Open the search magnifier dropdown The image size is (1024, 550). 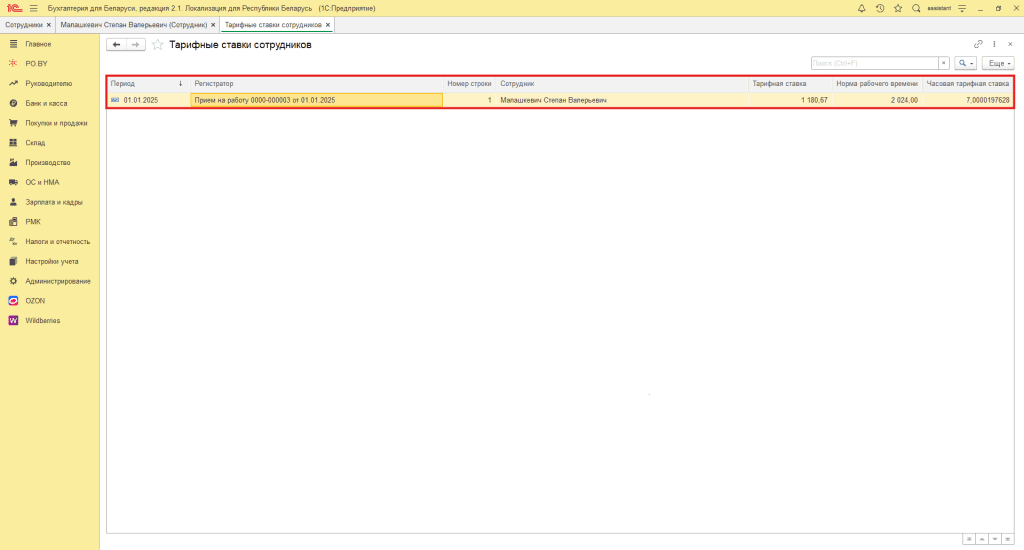tap(966, 63)
